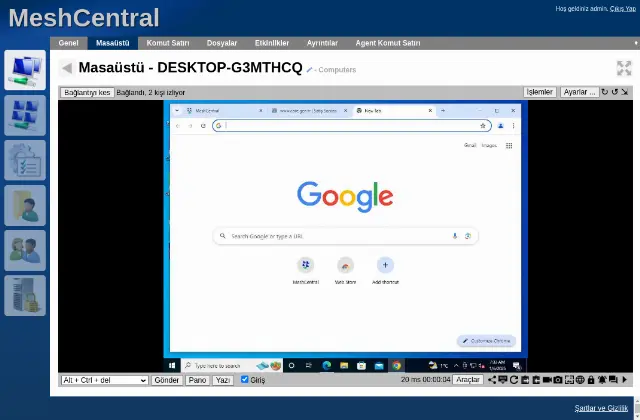
Task: Click the play arrow icon in toolbar
Action: coord(624,380)
